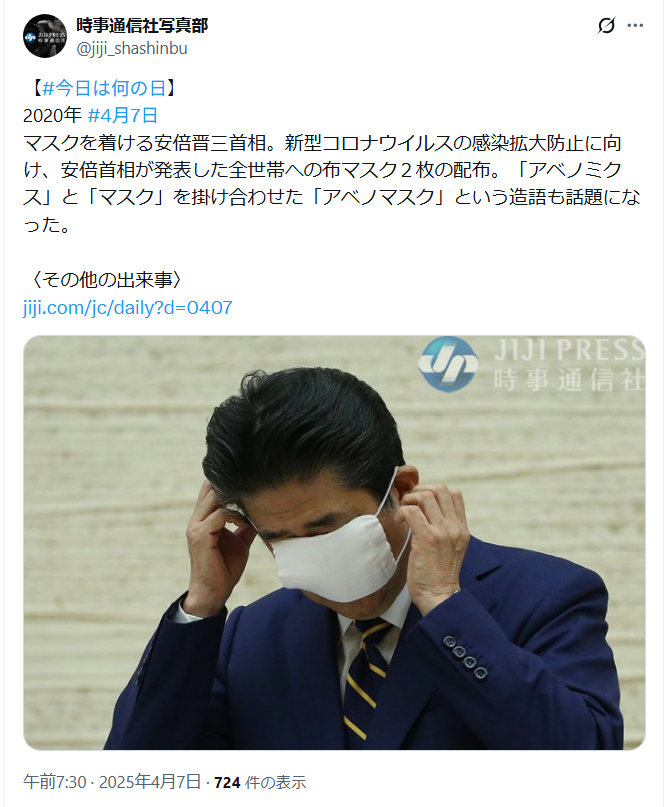Open the 時事通信社写真部 display name
Viewport: 669px width, 807px height.
click(x=142, y=25)
